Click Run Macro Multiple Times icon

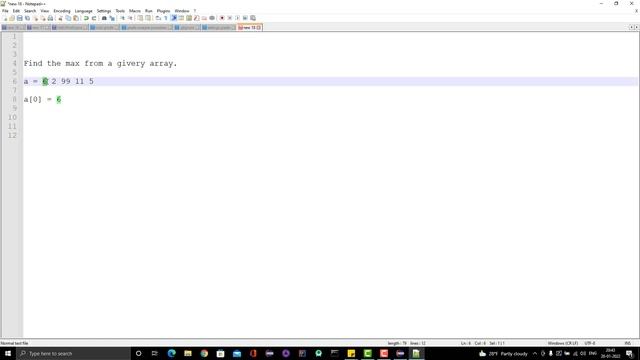[245, 18]
